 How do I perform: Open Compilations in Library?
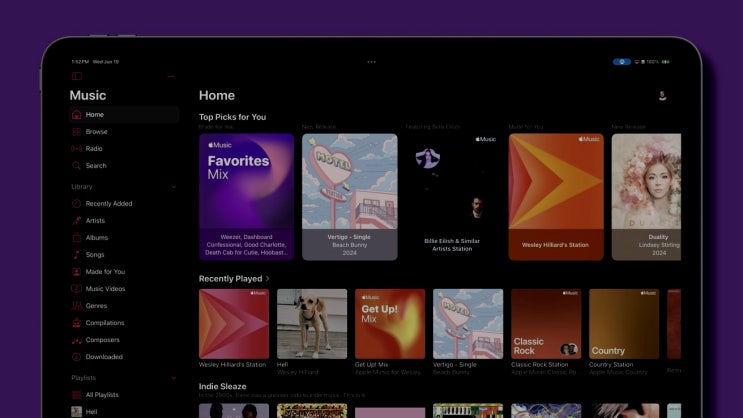[x=105, y=323]
